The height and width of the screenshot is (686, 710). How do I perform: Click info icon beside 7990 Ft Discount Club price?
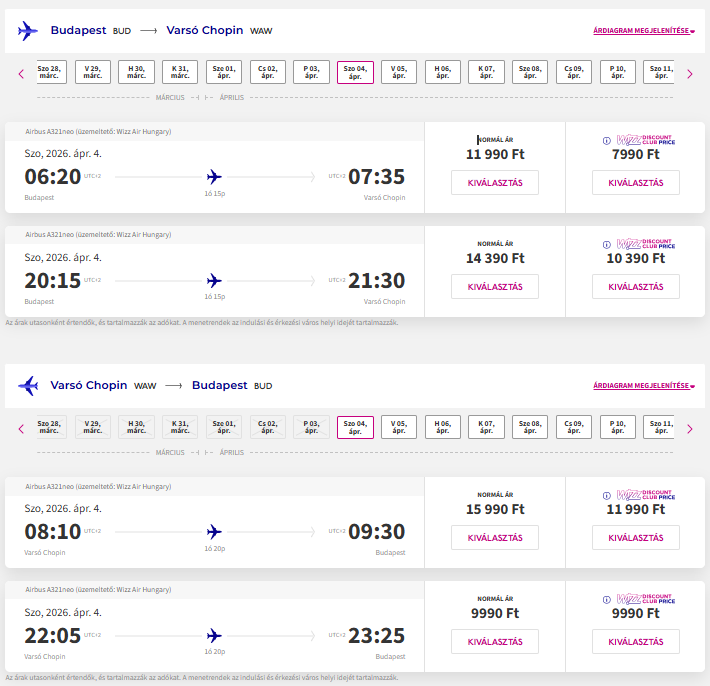(x=606, y=140)
